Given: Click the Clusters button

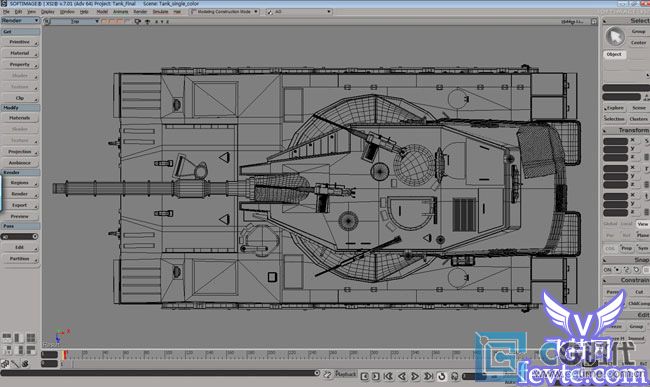Looking at the screenshot, I should 639,119.
